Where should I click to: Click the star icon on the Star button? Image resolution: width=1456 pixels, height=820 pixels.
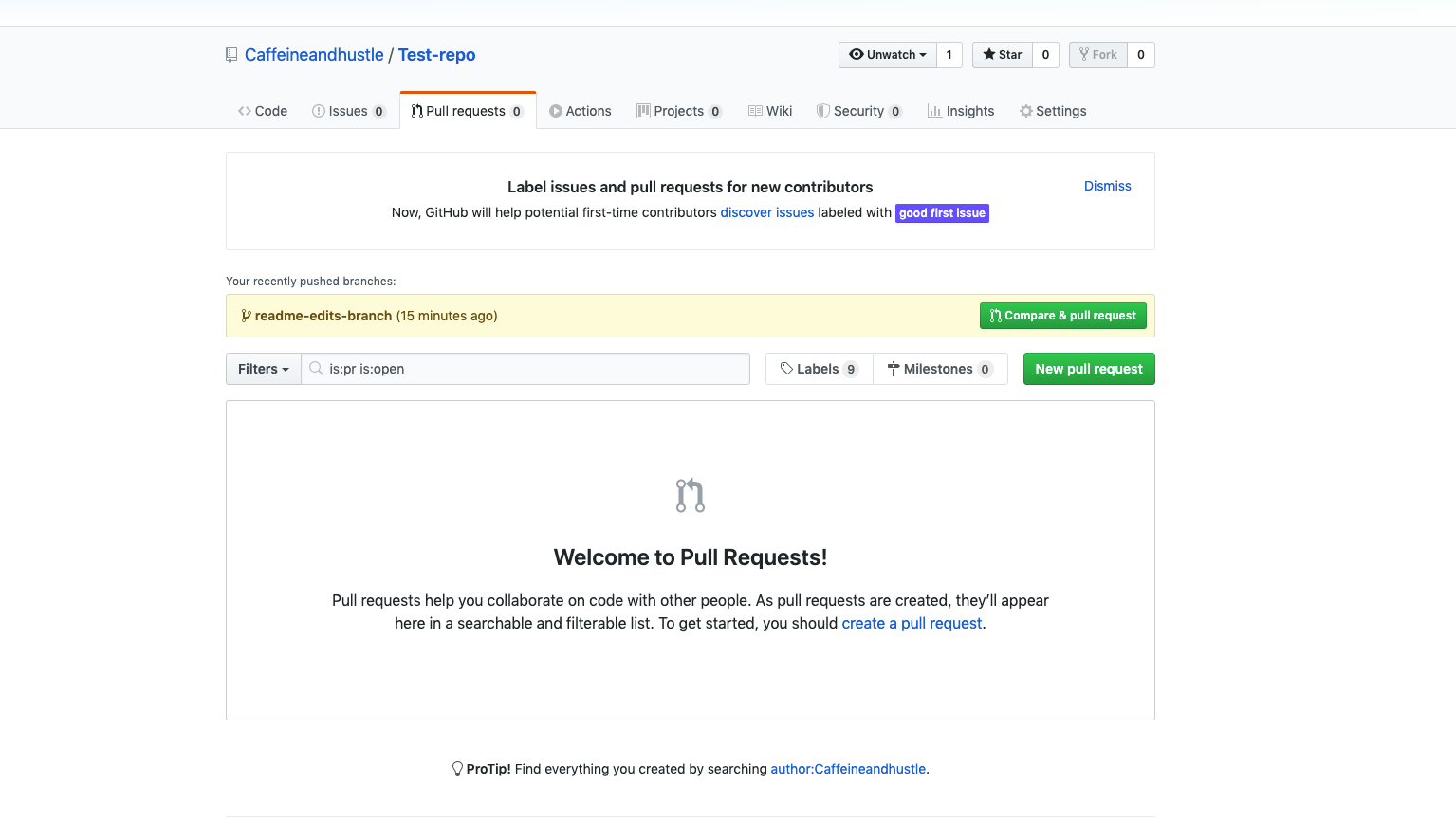989,54
